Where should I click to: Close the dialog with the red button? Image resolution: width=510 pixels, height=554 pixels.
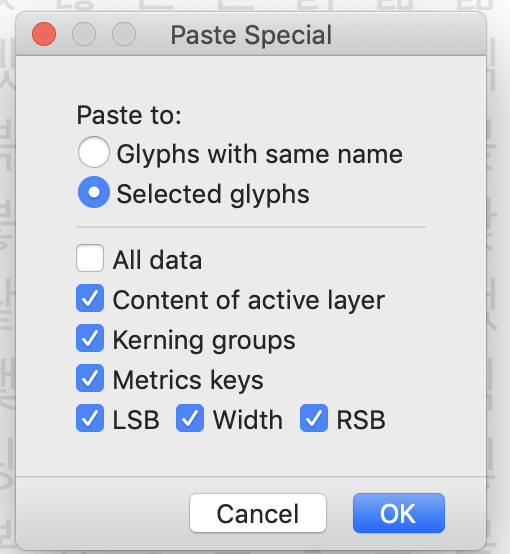tap(44, 34)
